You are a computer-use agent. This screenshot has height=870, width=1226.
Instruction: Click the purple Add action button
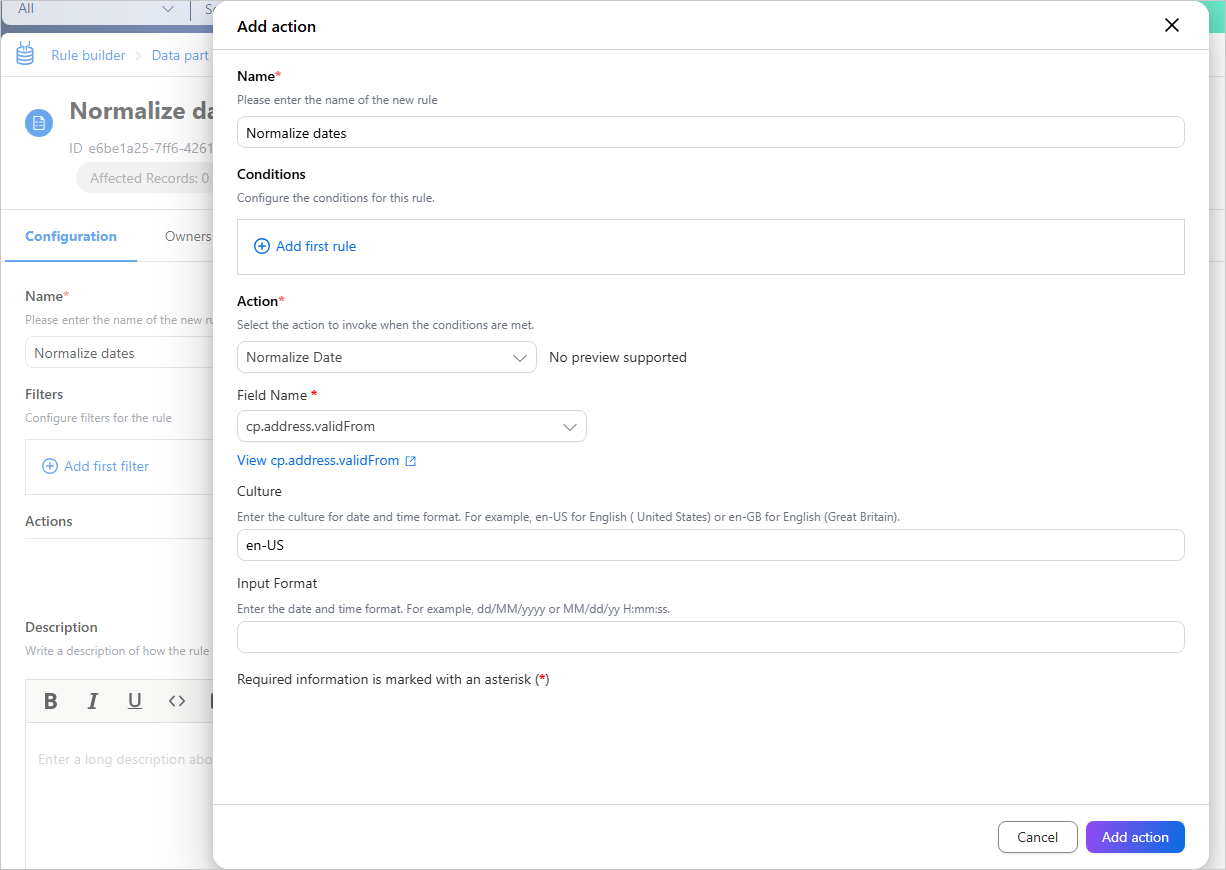click(1135, 837)
